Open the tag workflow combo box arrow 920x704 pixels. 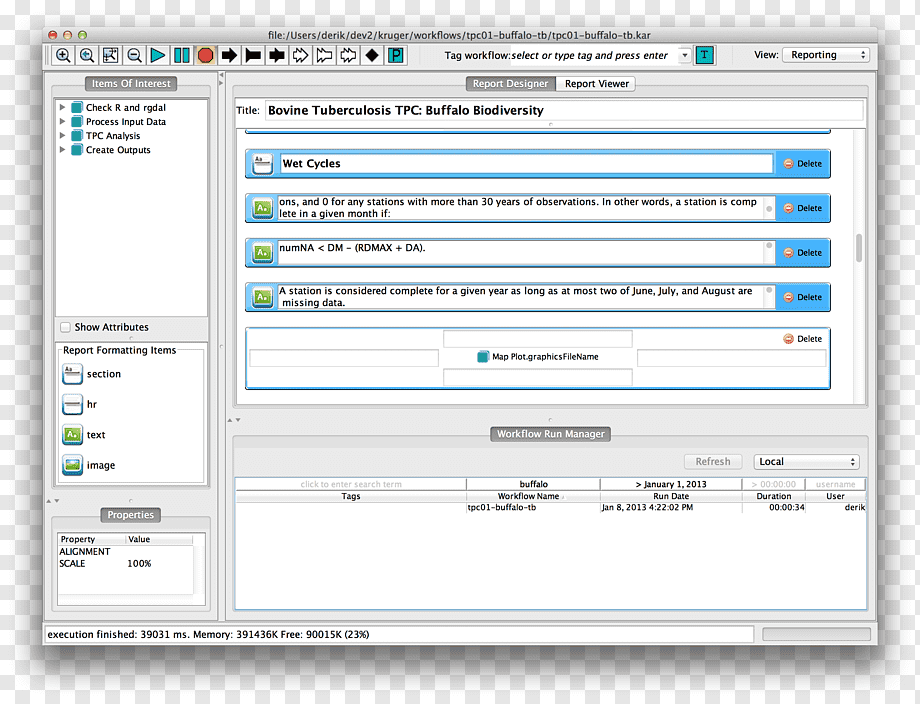click(685, 55)
